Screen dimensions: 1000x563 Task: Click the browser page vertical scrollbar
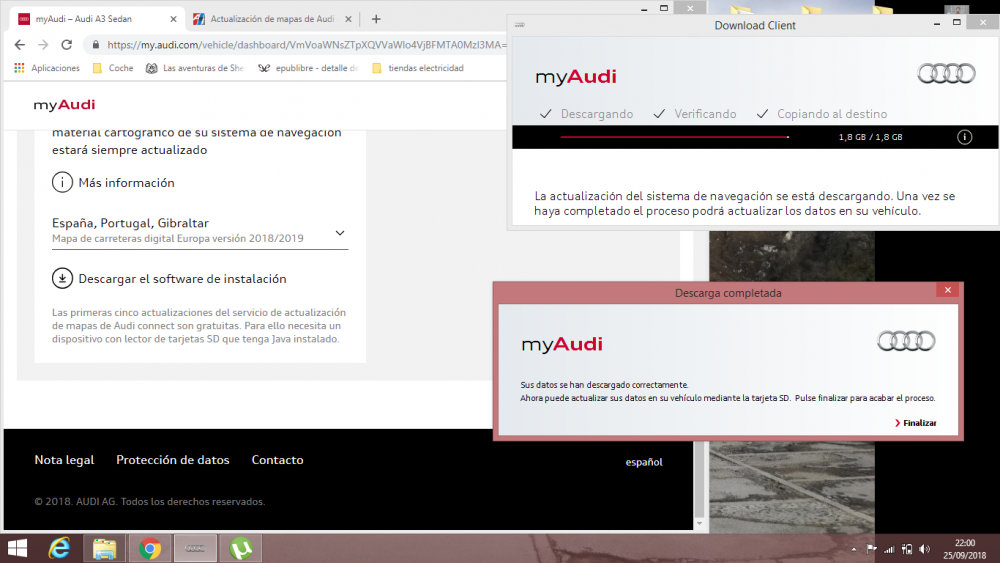(699, 478)
